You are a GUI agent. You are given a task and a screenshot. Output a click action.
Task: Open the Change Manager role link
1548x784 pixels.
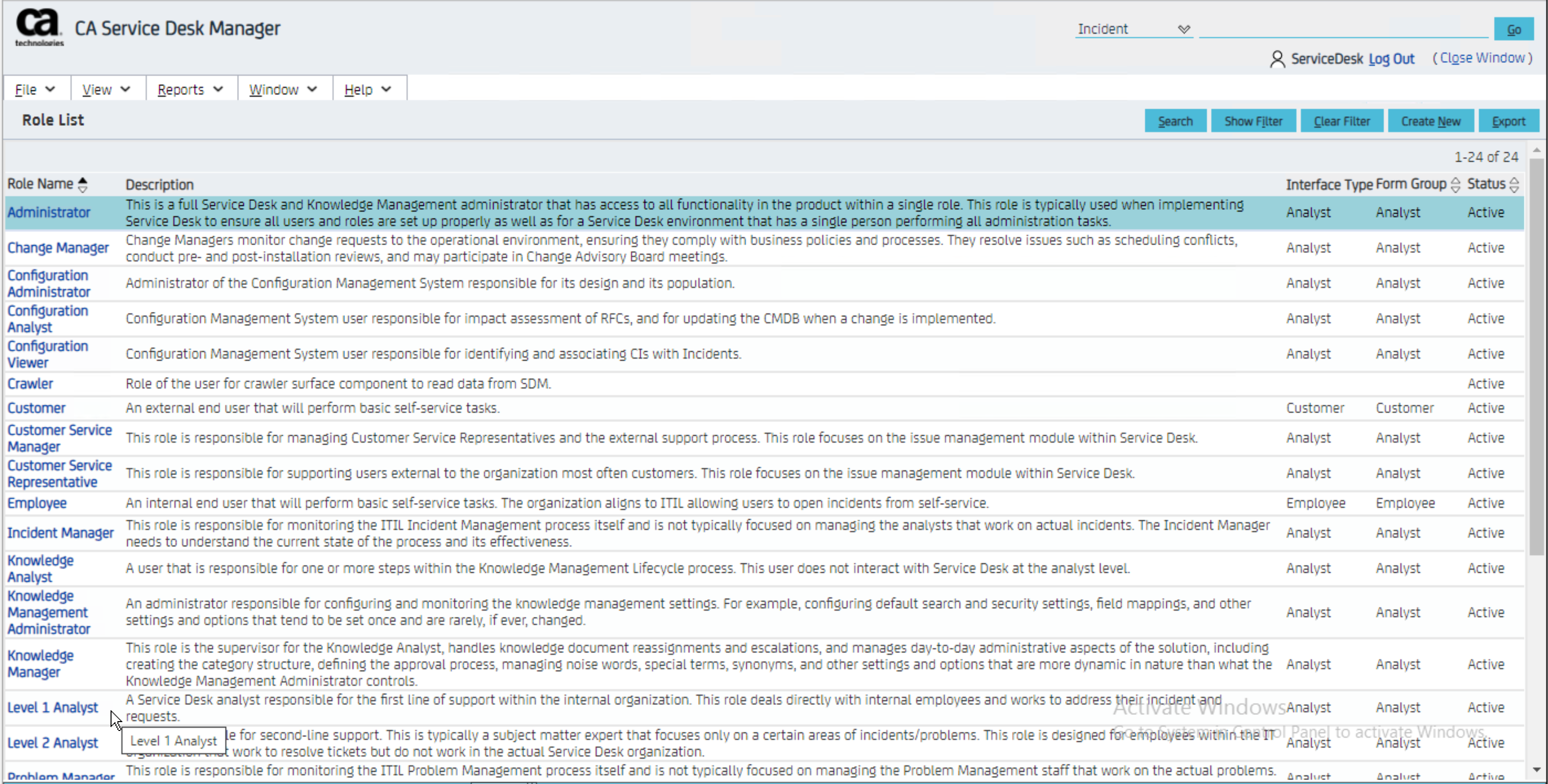tap(57, 248)
